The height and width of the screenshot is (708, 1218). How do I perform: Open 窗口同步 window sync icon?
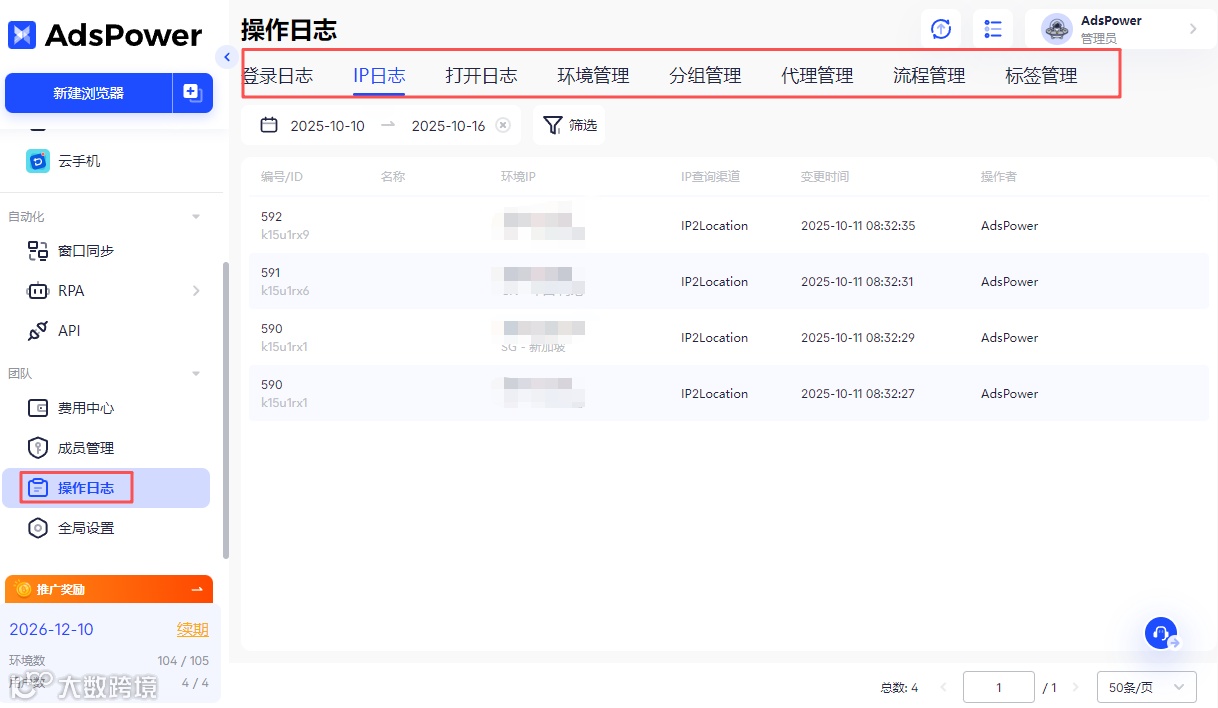[38, 251]
